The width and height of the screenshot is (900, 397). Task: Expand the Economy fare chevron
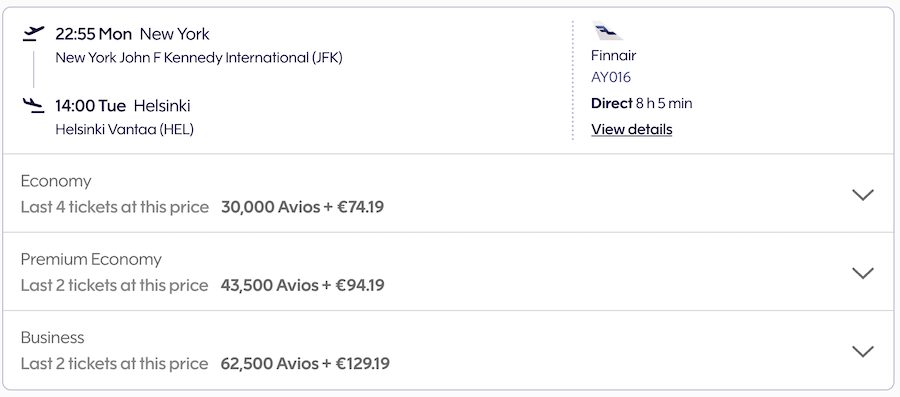click(863, 194)
